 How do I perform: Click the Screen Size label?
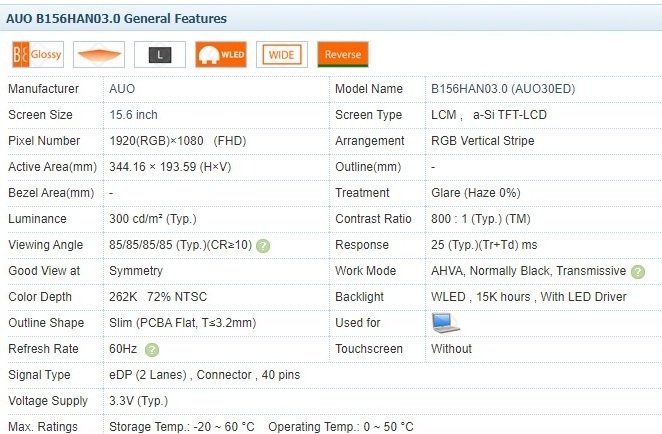pos(41,115)
